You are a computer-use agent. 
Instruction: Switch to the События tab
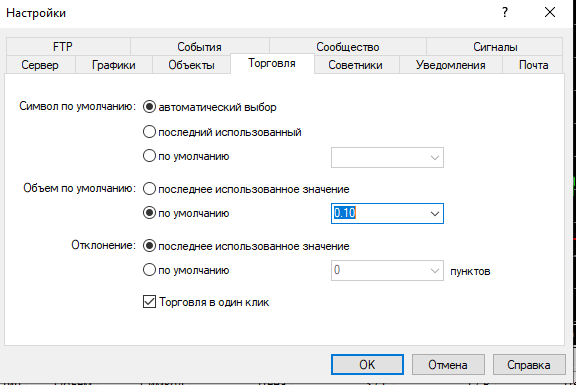click(200, 47)
